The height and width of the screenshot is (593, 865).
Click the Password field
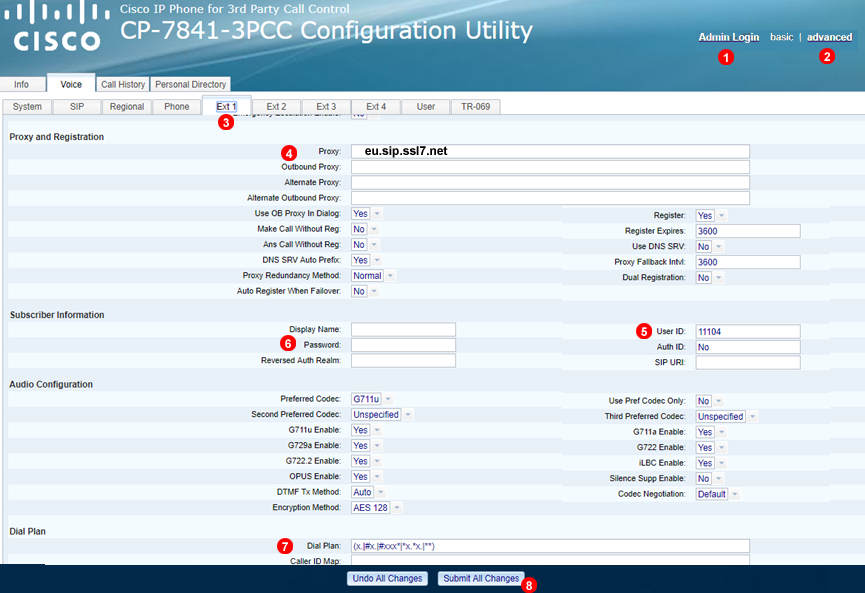(x=403, y=345)
